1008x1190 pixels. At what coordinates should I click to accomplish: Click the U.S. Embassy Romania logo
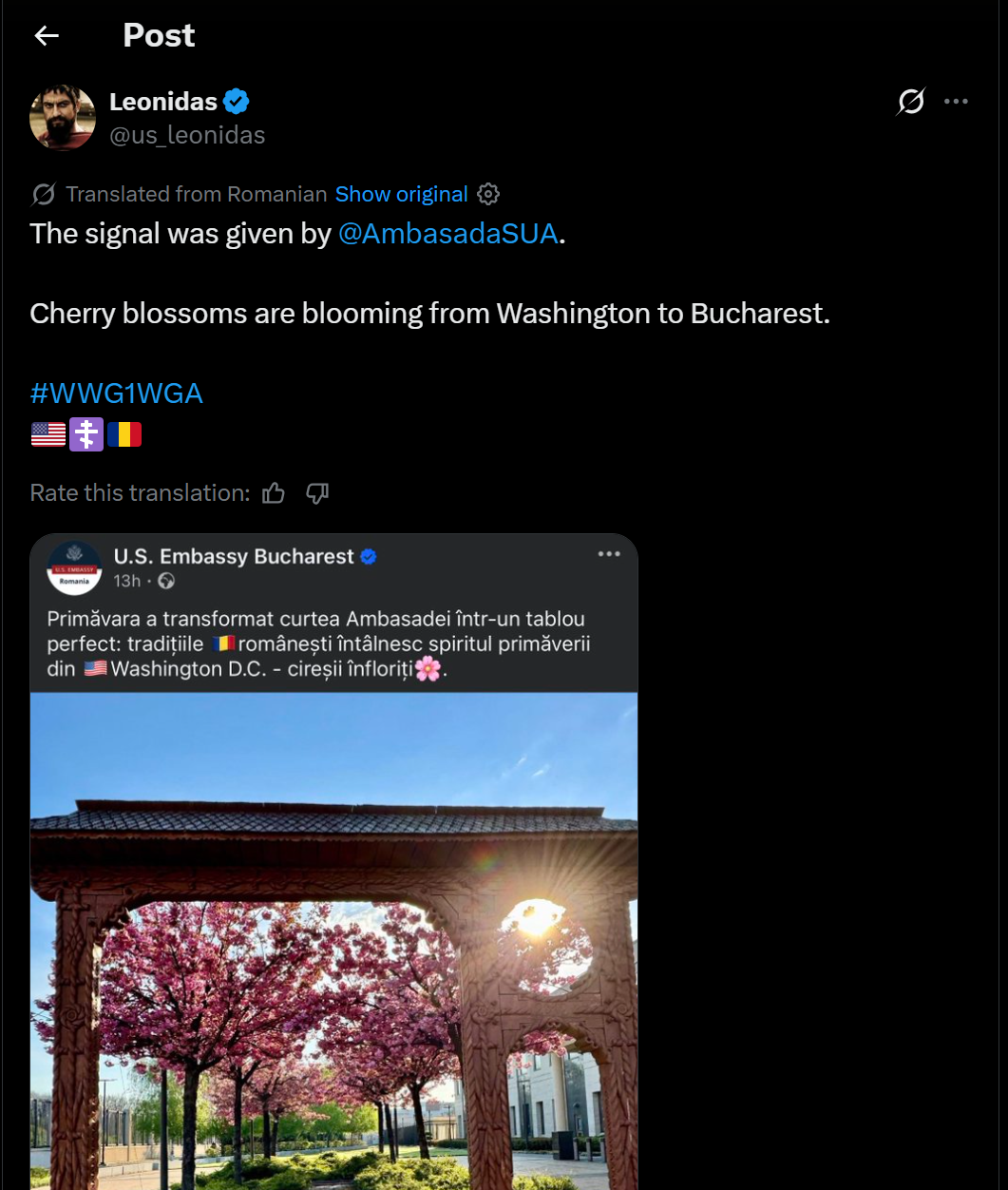point(74,567)
